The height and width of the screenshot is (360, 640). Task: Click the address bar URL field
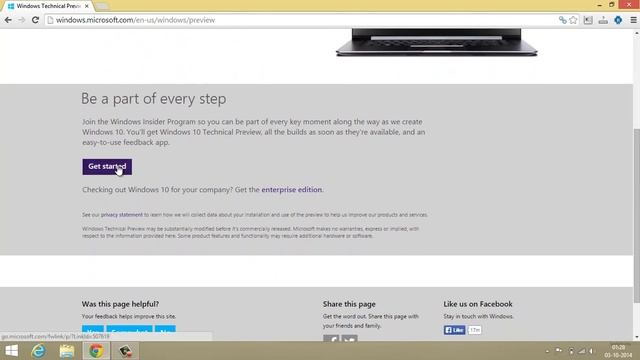click(302, 20)
